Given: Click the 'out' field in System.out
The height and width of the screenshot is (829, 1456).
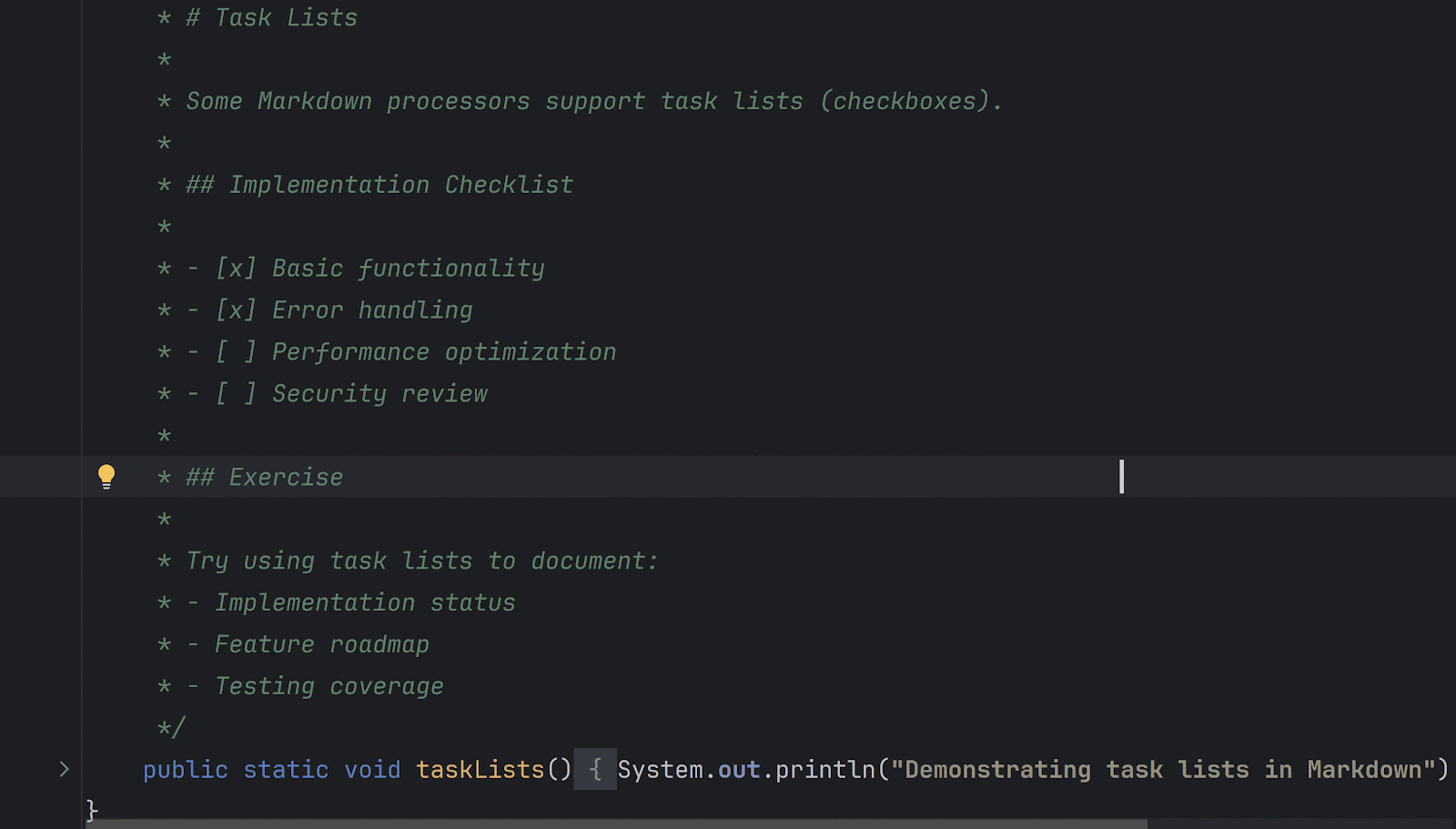Looking at the screenshot, I should click(x=739, y=770).
